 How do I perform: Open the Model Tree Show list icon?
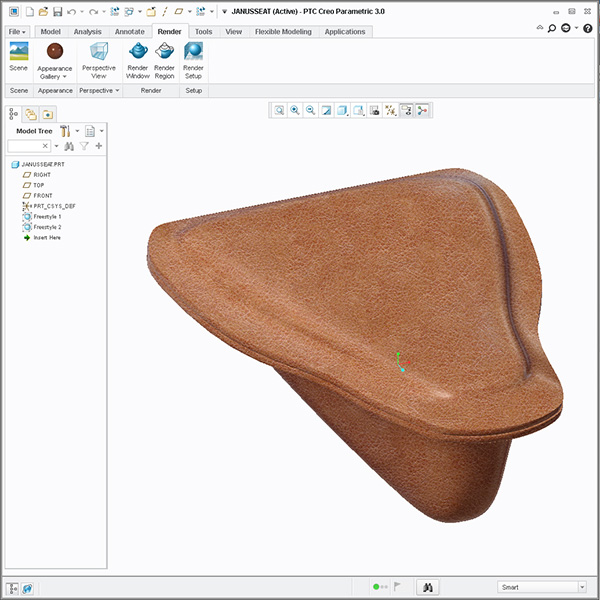pyautogui.click(x=90, y=131)
